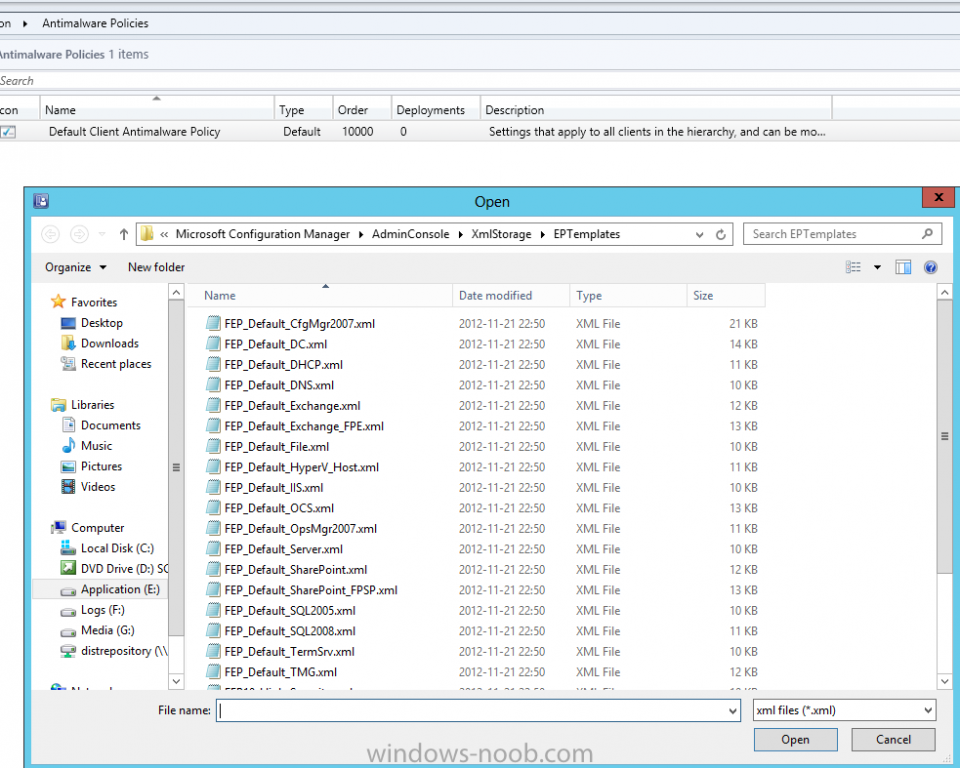The width and height of the screenshot is (960, 768).
Task: Select FEP_Default_SQL2008.xml
Action: pyautogui.click(x=290, y=631)
